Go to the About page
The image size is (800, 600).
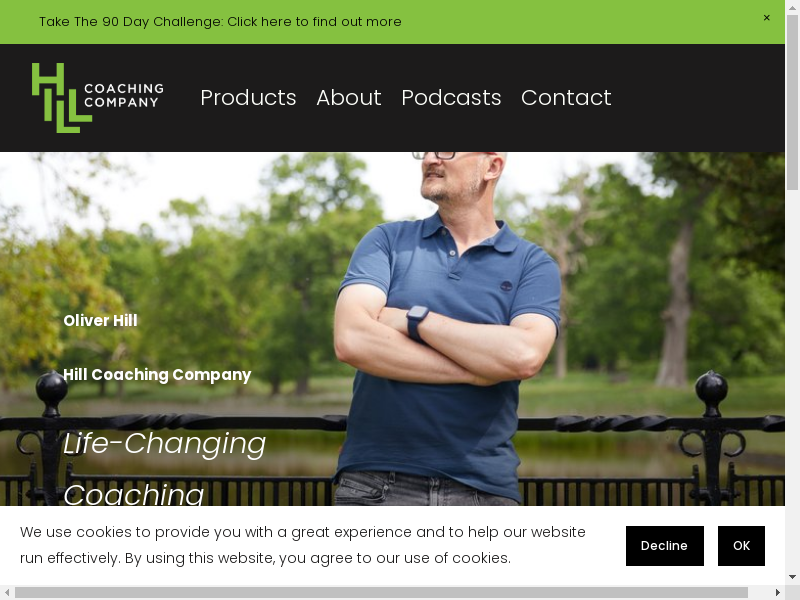click(348, 97)
